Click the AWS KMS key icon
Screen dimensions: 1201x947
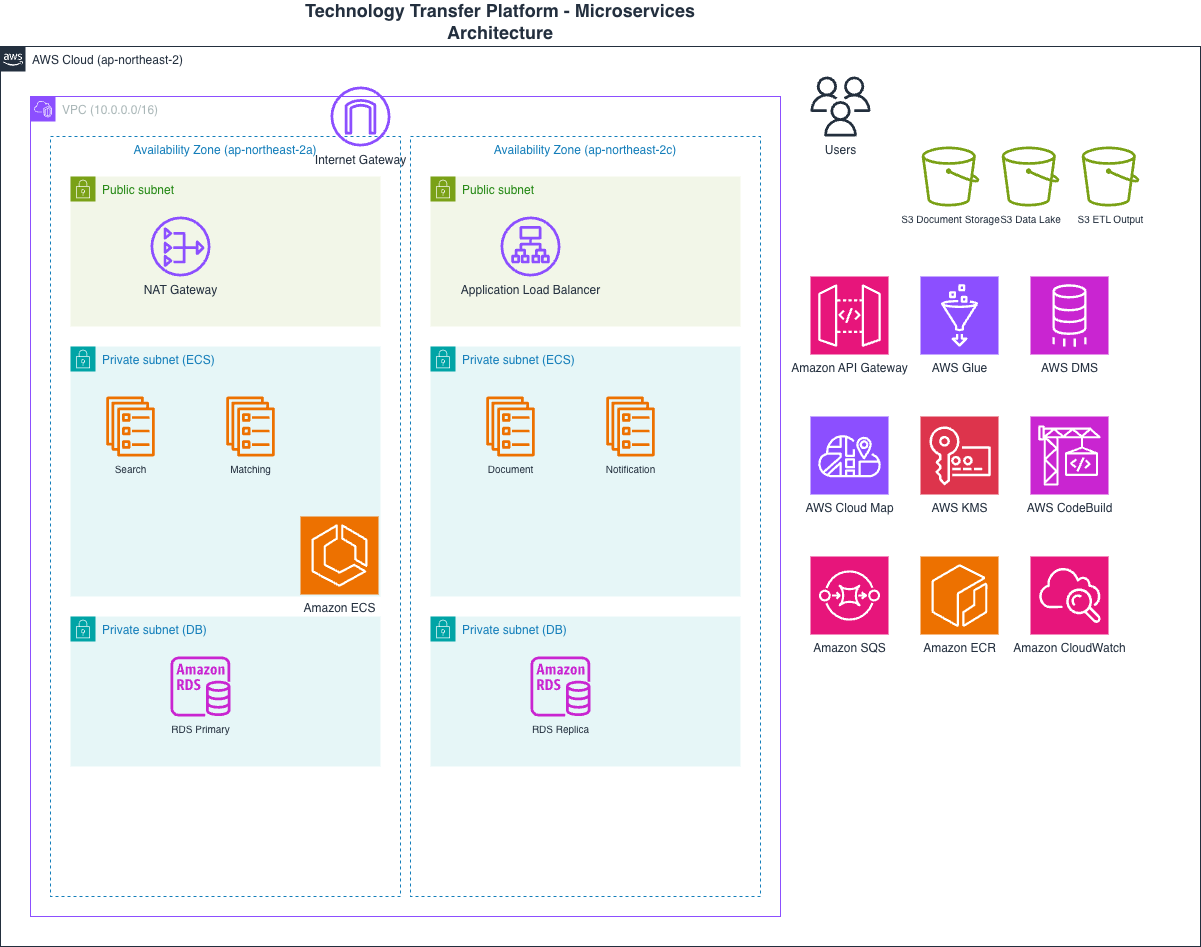[959, 456]
